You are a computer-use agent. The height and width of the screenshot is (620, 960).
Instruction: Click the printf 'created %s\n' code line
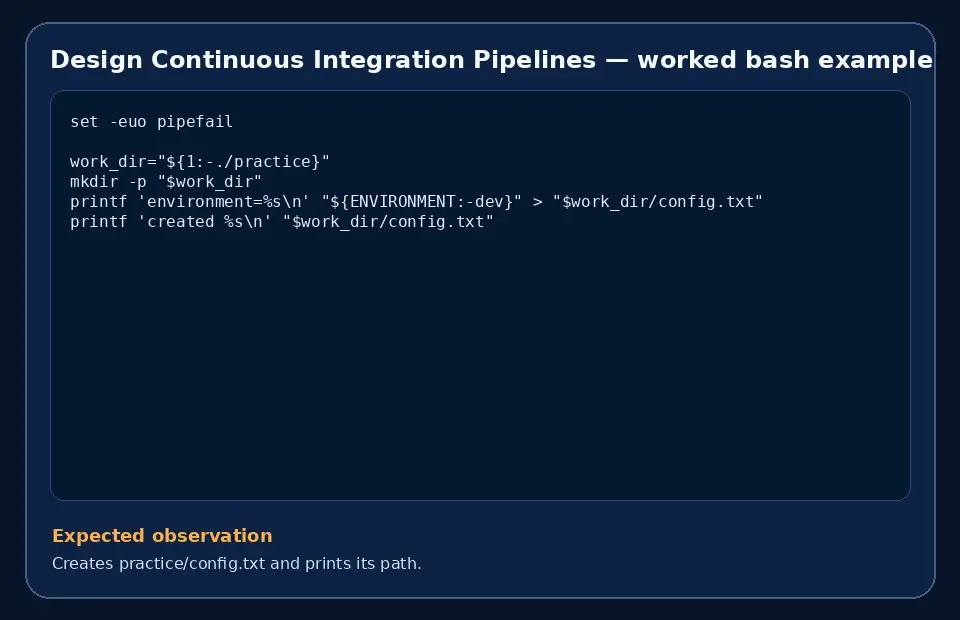(x=282, y=222)
